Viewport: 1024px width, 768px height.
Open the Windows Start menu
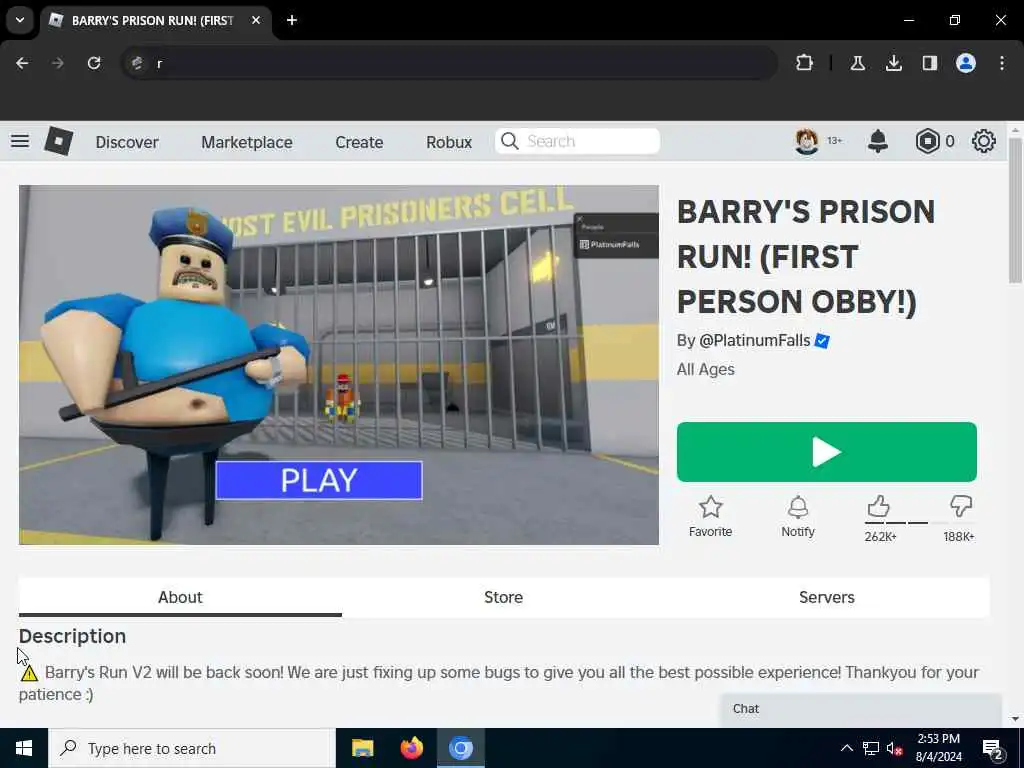(x=24, y=748)
